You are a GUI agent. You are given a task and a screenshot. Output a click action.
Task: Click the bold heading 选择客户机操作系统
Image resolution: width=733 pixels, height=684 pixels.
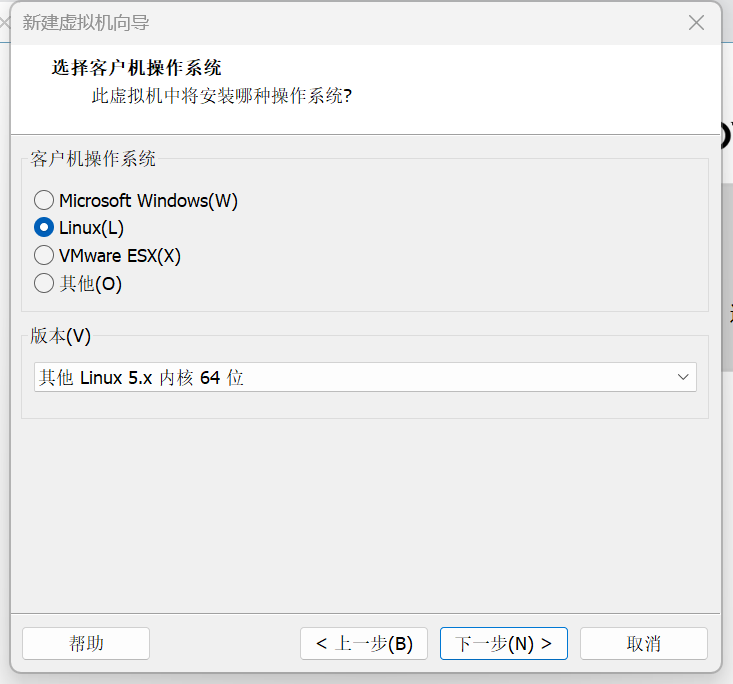pos(136,68)
